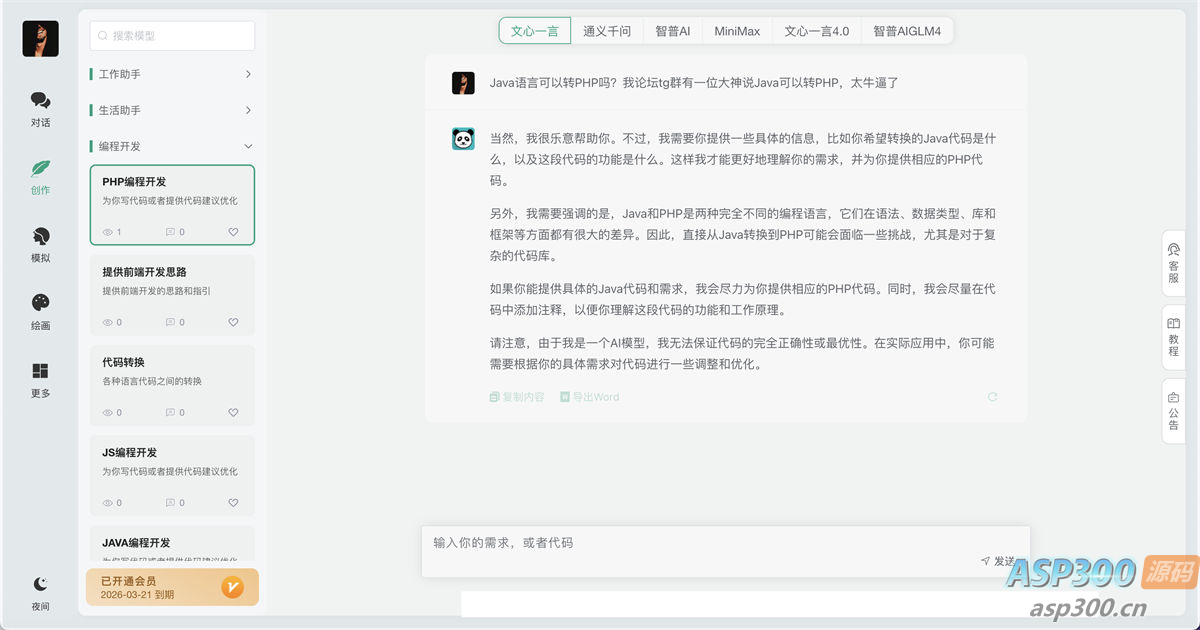Favorite the PHP编程开发 card heart
Screen dimensions: 1200x630
click(x=233, y=231)
